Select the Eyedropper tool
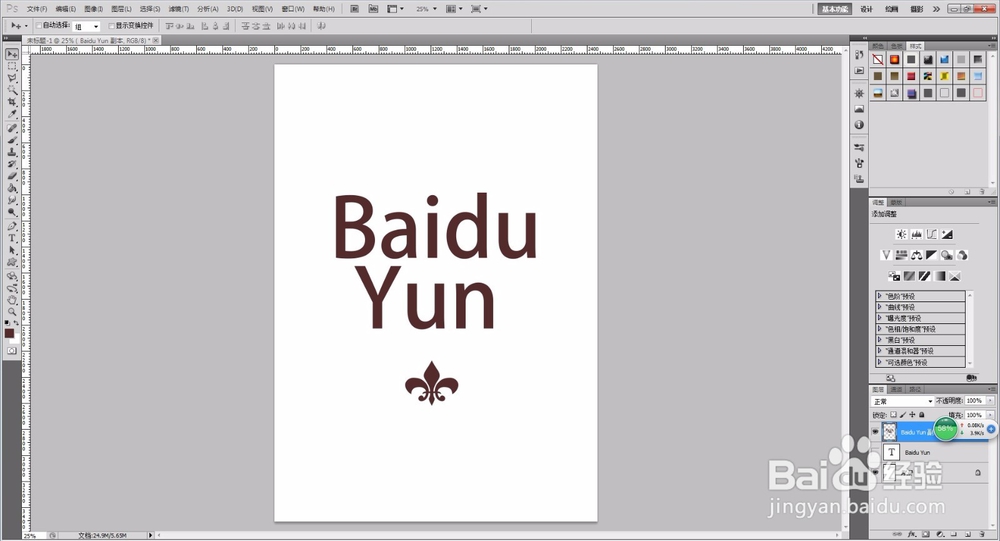The image size is (1000, 541). pyautogui.click(x=12, y=115)
